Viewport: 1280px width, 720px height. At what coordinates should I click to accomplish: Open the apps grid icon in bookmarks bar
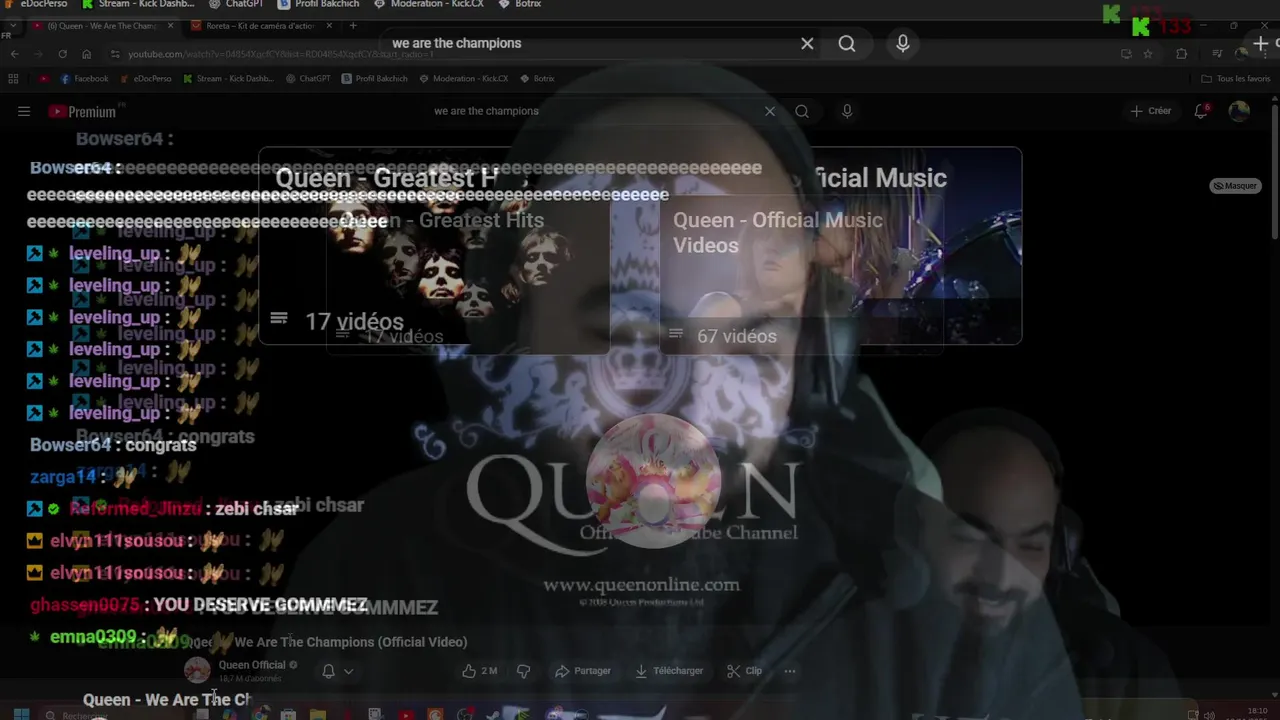[13, 79]
